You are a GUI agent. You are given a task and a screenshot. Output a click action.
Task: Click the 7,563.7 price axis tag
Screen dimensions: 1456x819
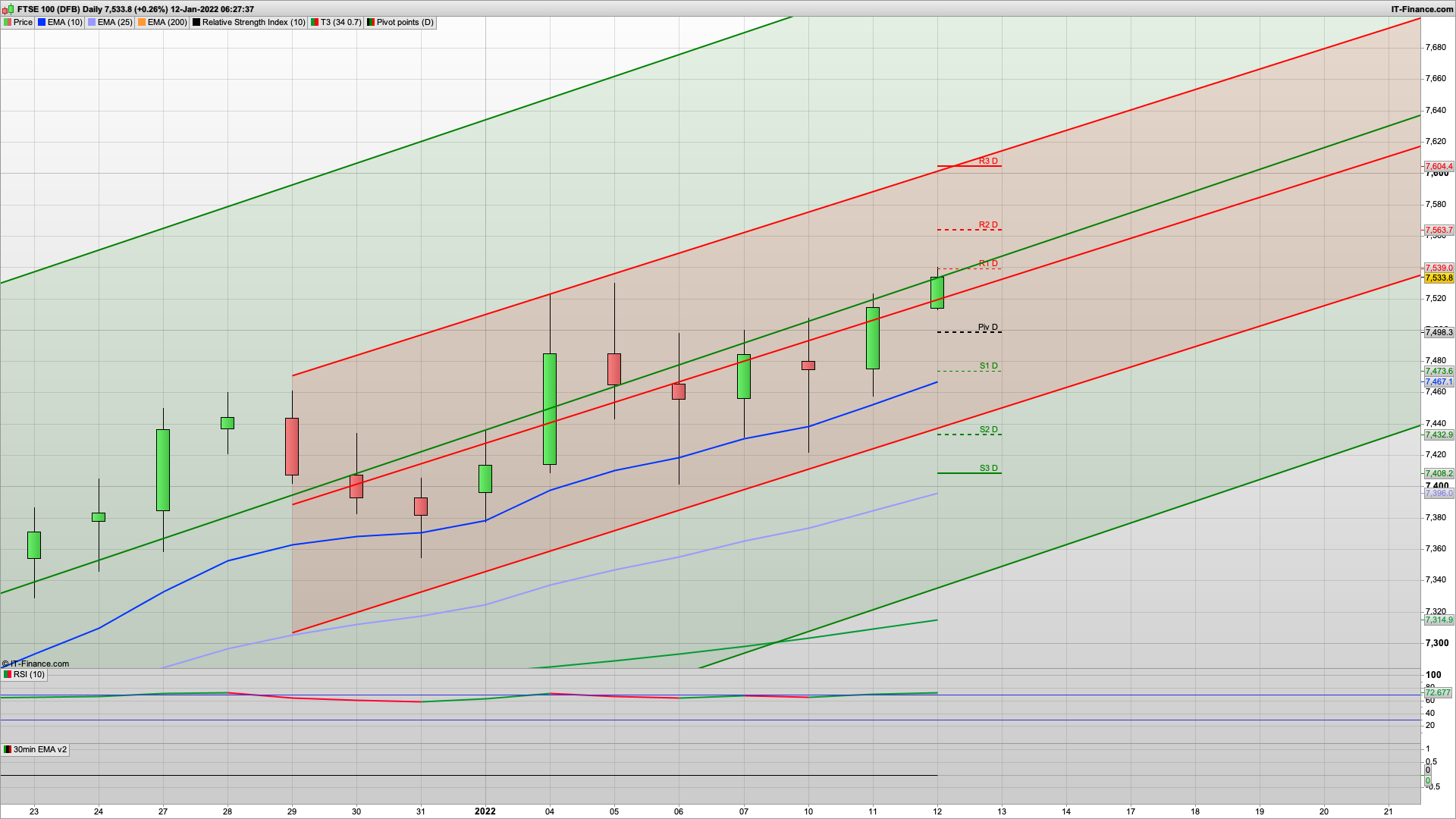[x=1439, y=230]
